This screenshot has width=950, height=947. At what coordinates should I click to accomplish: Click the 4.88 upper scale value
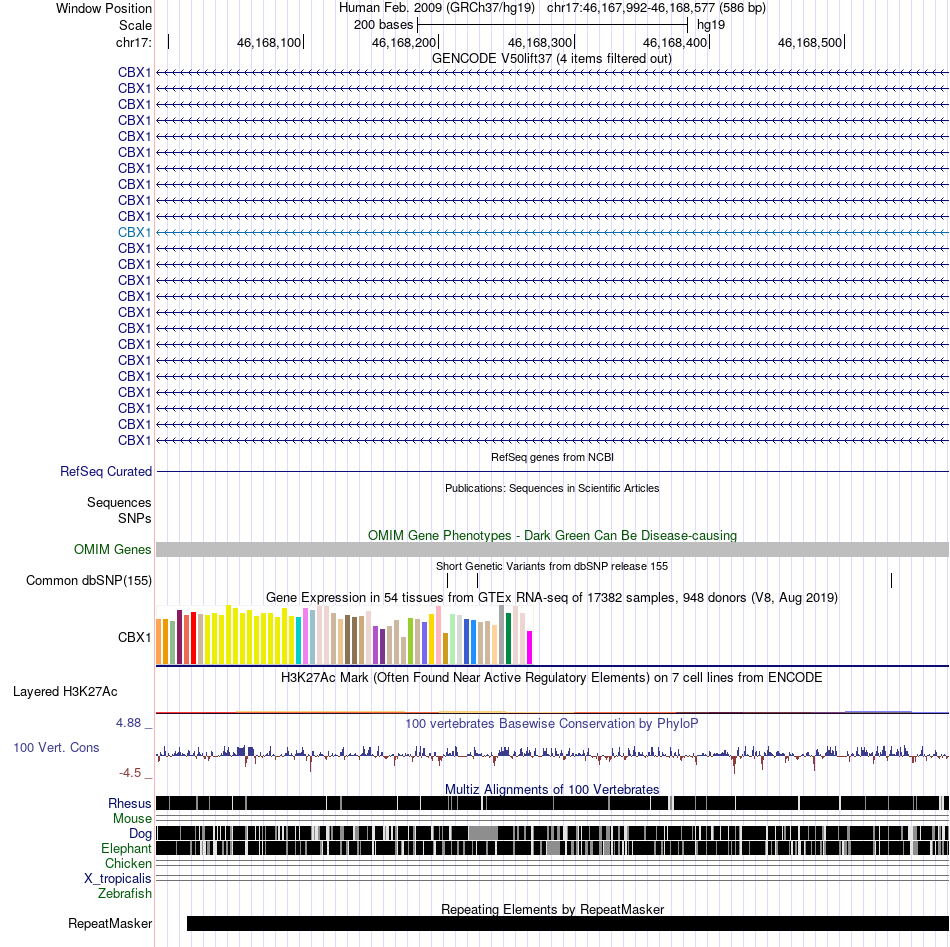tap(128, 723)
